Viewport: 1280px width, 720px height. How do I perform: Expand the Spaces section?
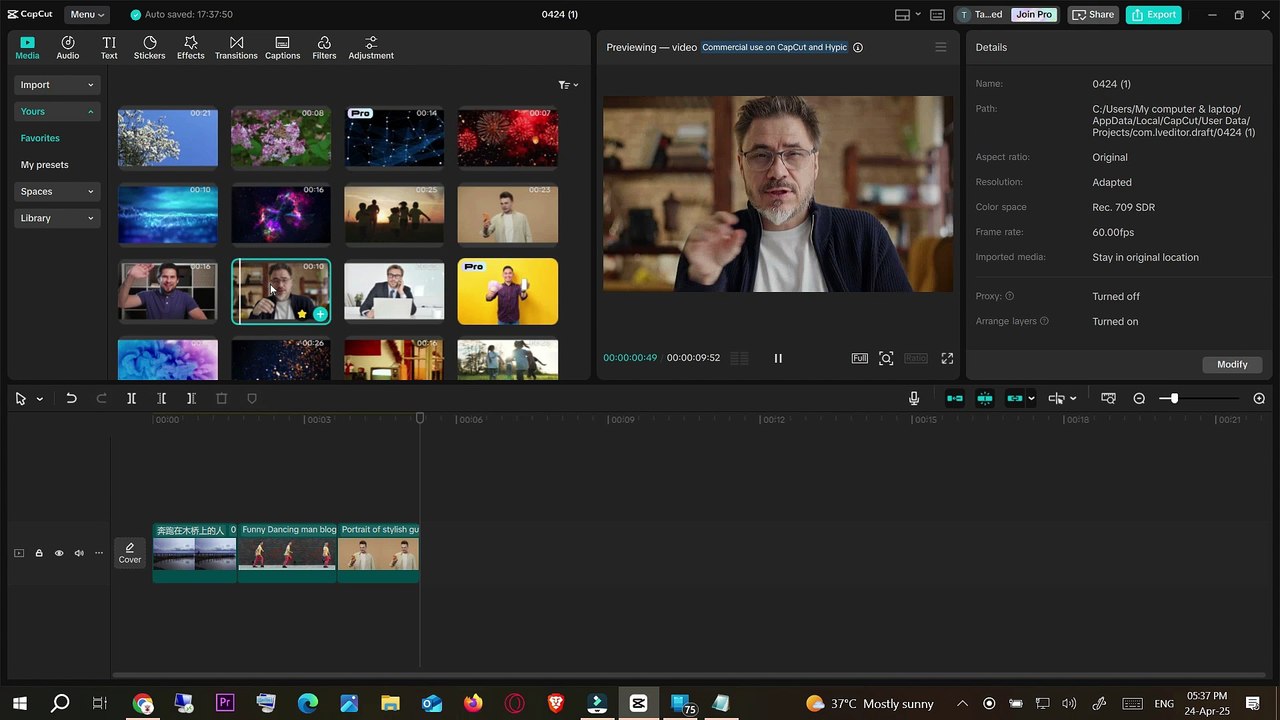click(x=57, y=191)
